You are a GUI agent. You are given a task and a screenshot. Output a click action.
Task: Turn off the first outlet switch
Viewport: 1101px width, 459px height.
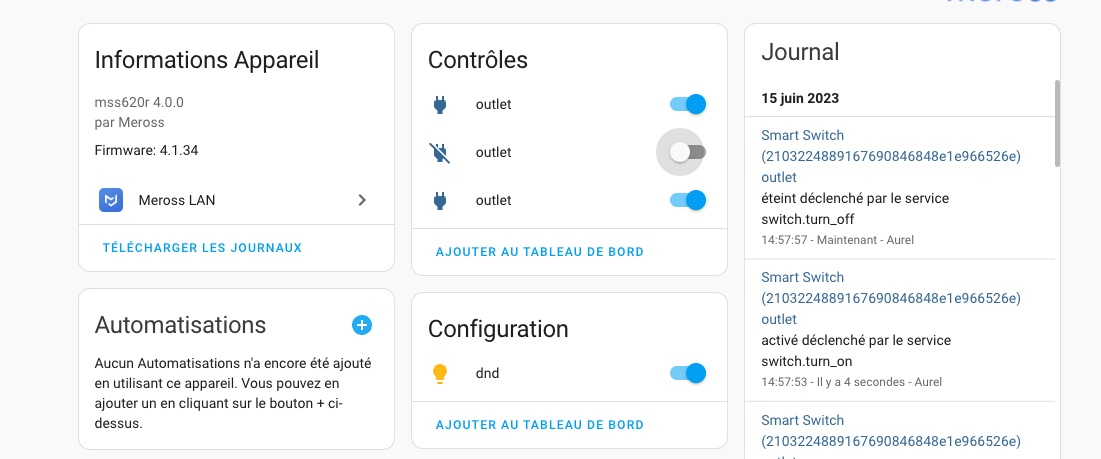[688, 105]
